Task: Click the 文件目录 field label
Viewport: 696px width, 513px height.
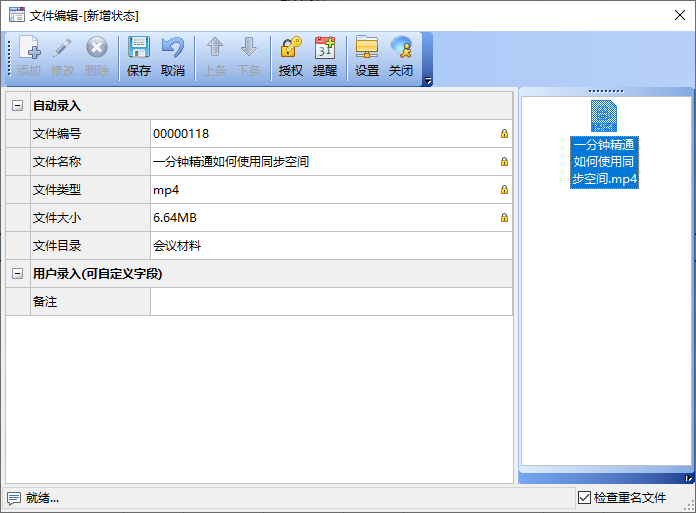Action: [x=57, y=245]
